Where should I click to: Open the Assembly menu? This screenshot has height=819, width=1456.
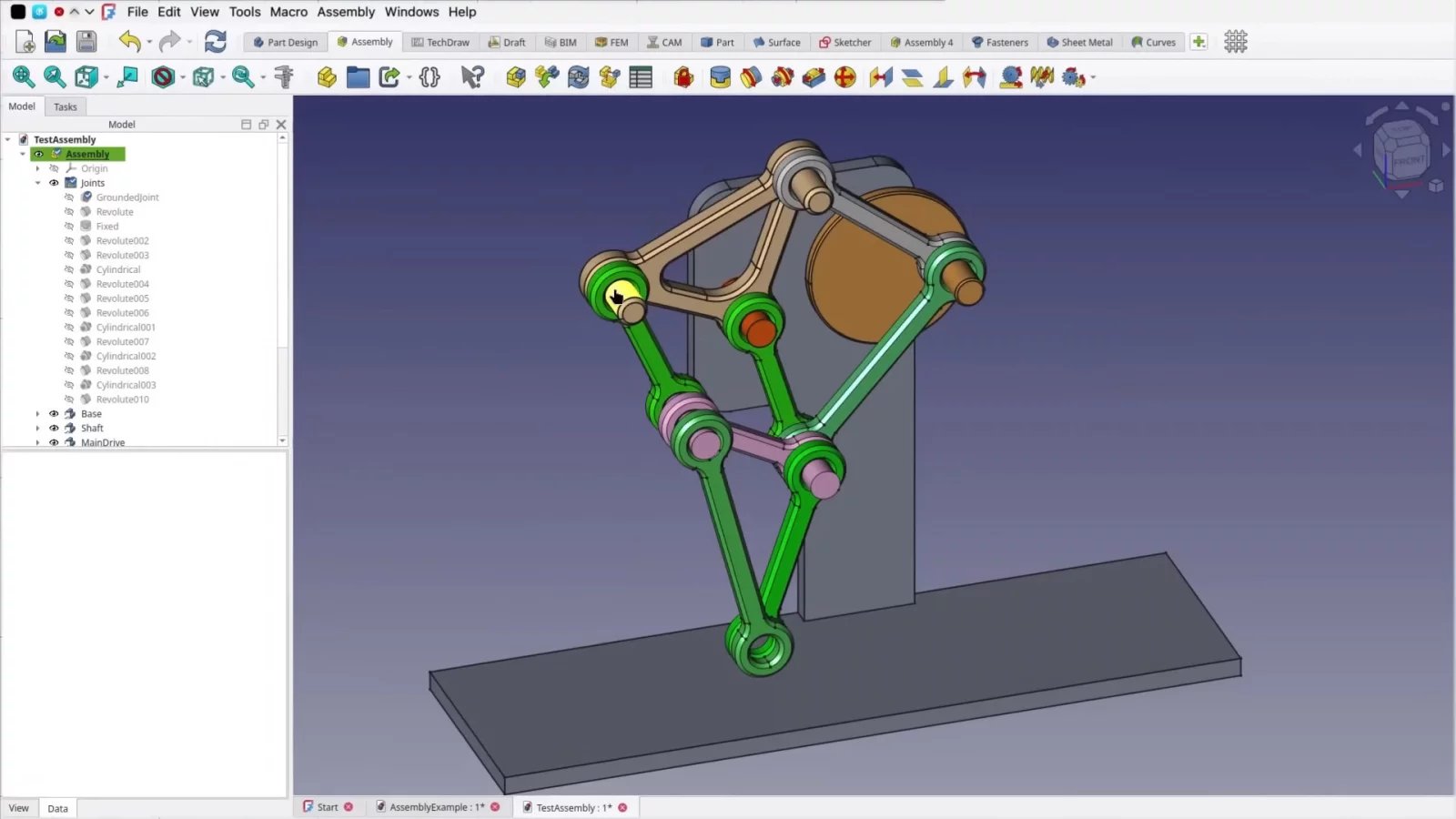pyautogui.click(x=346, y=12)
